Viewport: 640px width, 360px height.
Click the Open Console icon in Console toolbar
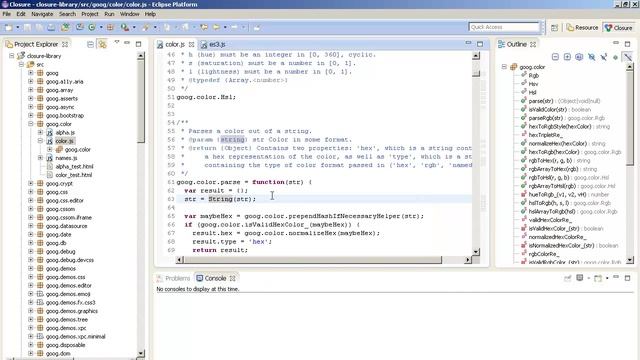(x=598, y=278)
